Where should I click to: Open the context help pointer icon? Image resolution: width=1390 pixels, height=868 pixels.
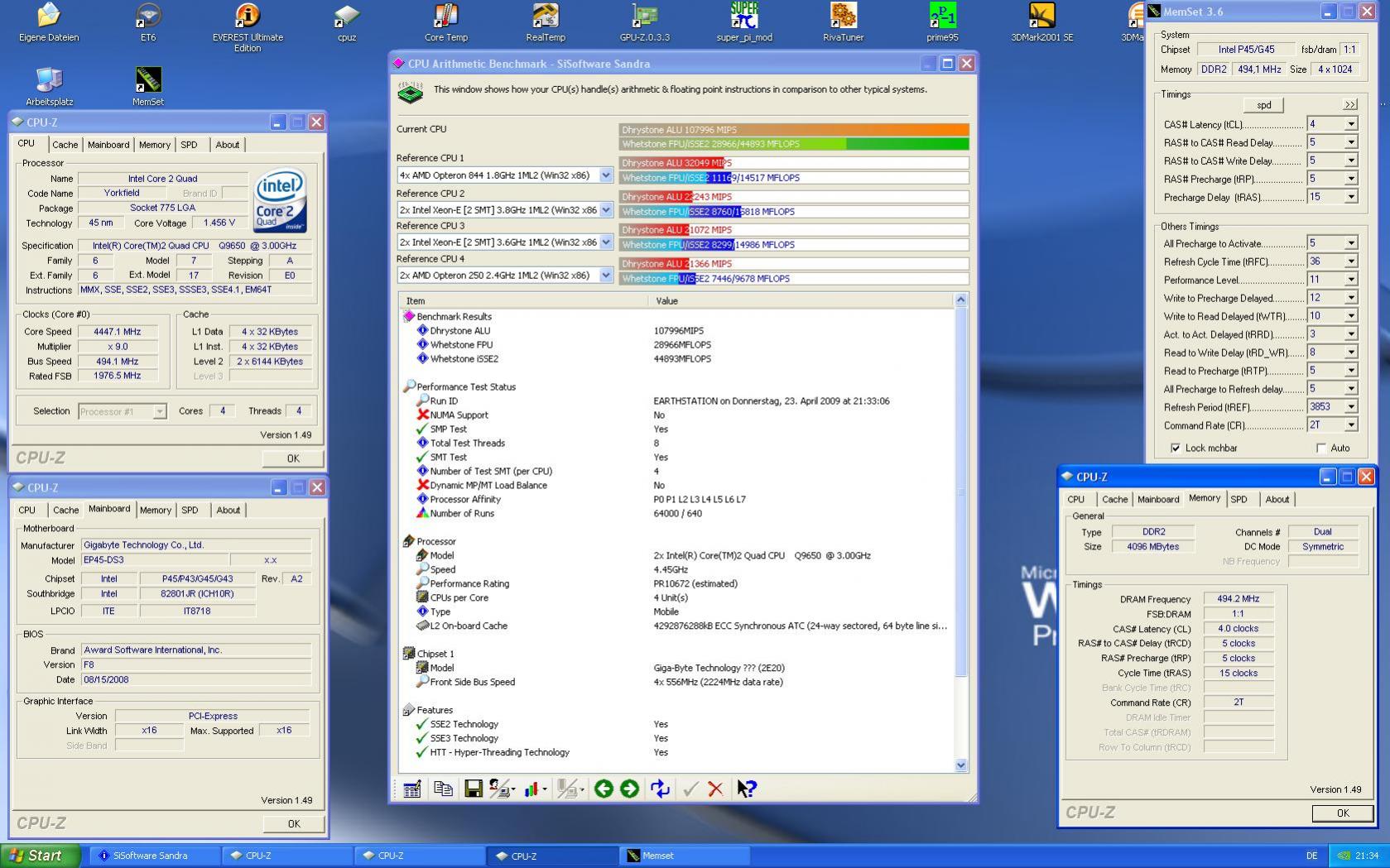click(x=746, y=789)
